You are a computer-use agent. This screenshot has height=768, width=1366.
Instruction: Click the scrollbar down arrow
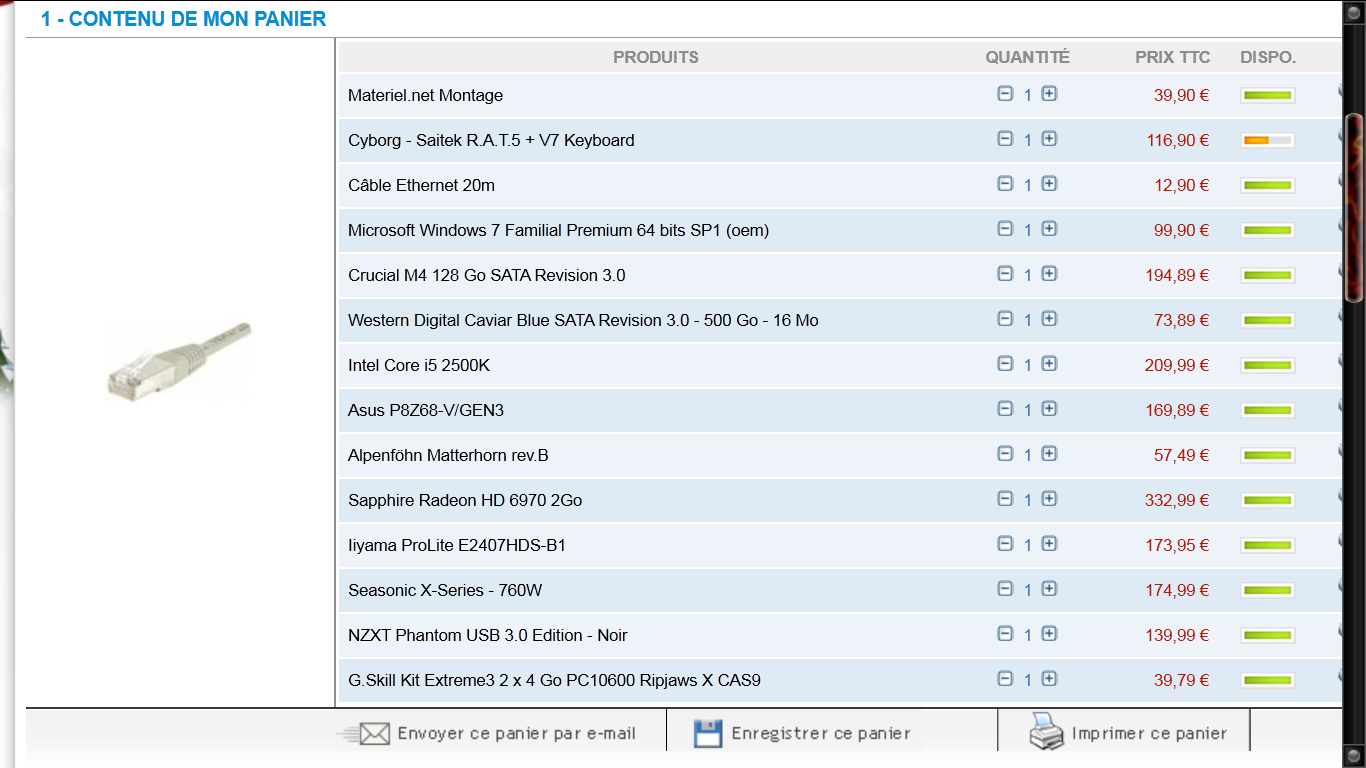(1354, 755)
